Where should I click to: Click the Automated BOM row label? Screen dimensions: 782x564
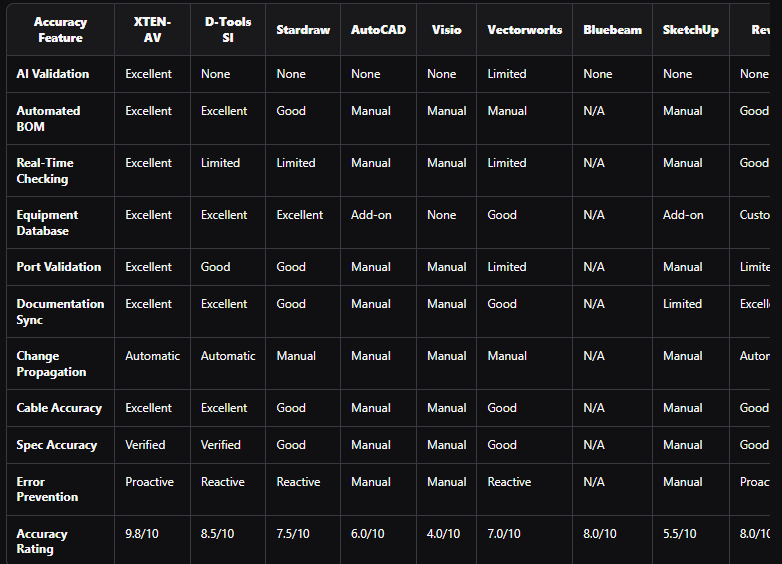tap(48, 119)
